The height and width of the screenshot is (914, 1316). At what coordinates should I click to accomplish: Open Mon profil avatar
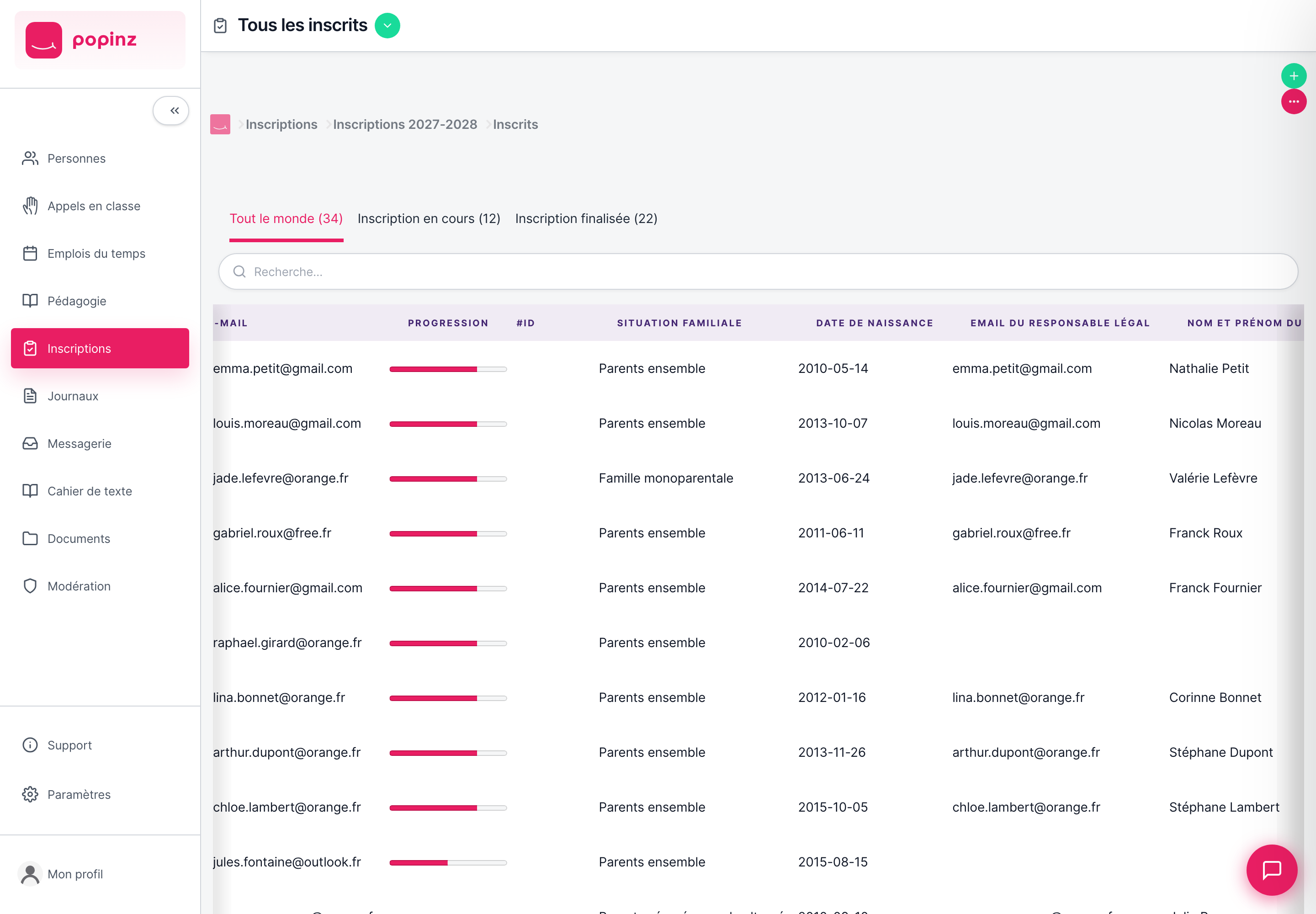pos(30,874)
